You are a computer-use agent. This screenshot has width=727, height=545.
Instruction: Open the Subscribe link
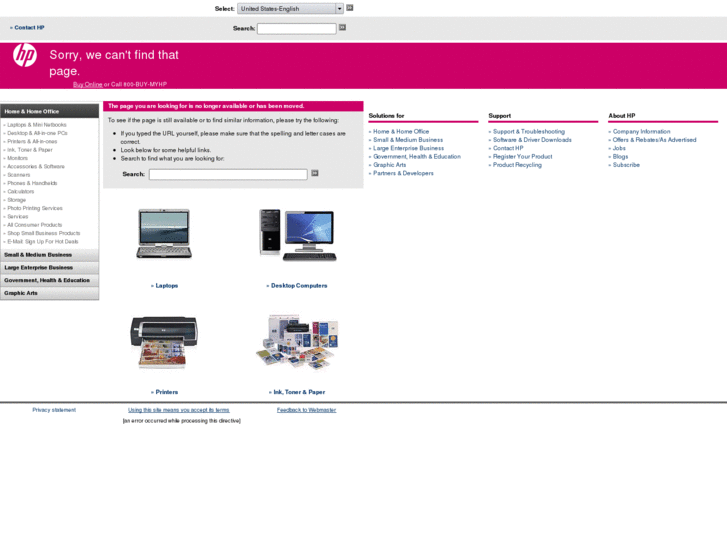[x=626, y=165]
